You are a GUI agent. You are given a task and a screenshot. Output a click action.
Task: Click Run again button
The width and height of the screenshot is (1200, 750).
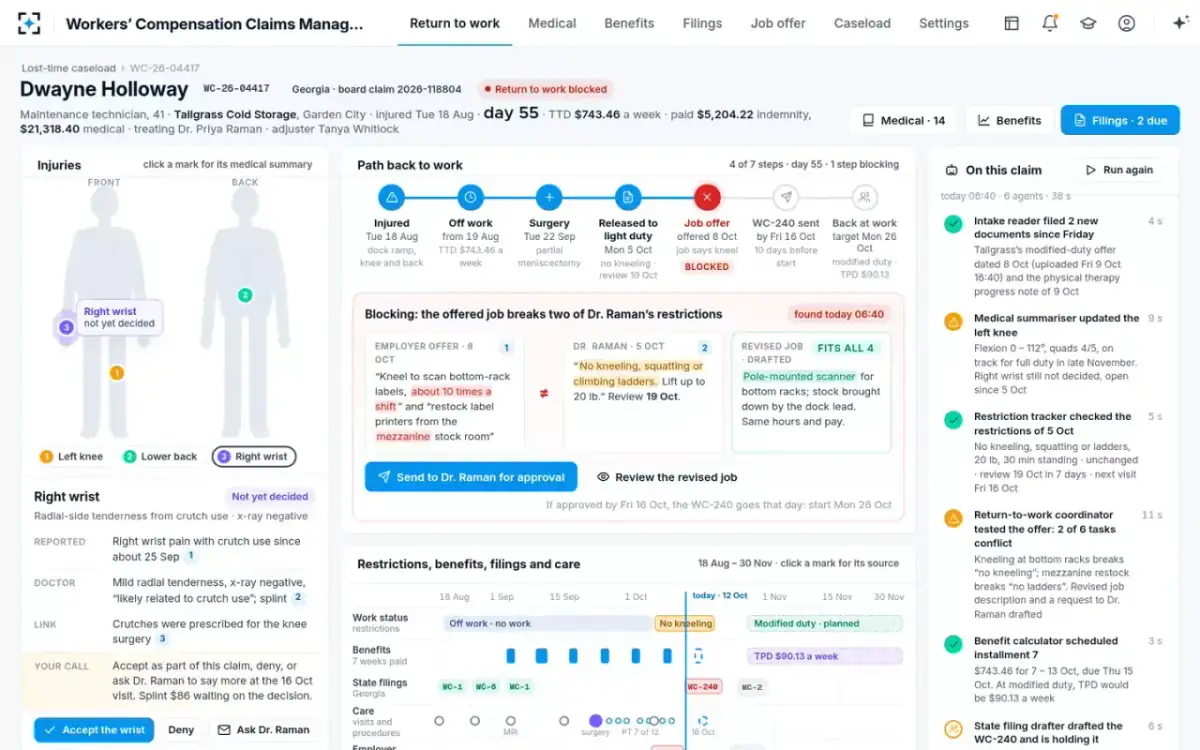point(1119,170)
